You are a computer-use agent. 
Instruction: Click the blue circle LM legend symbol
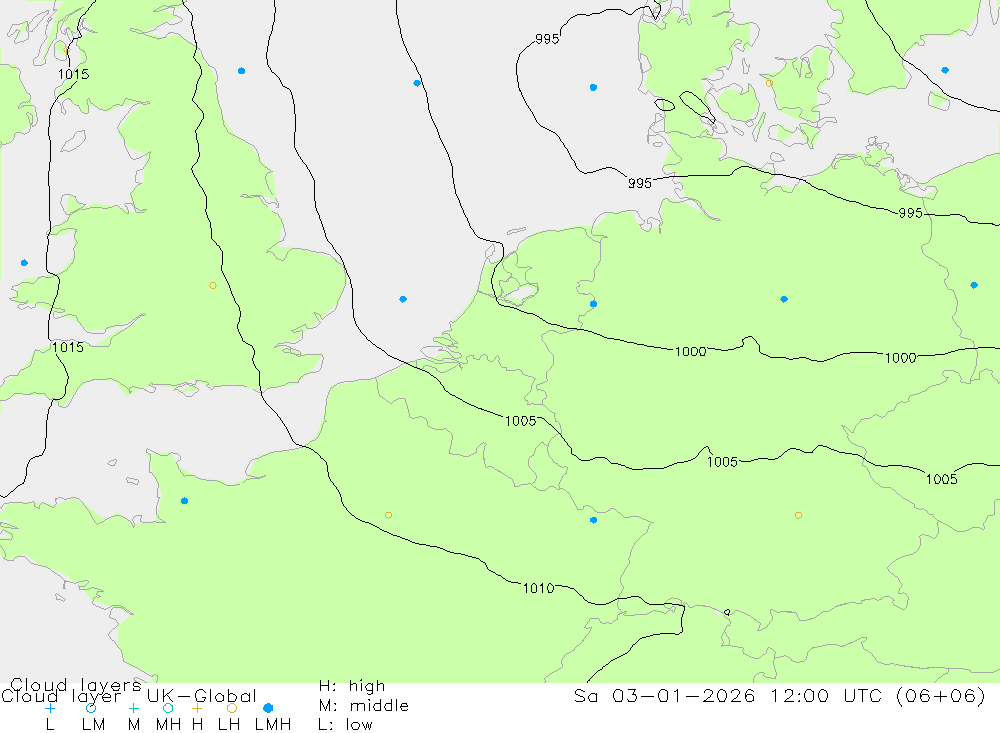[91, 708]
